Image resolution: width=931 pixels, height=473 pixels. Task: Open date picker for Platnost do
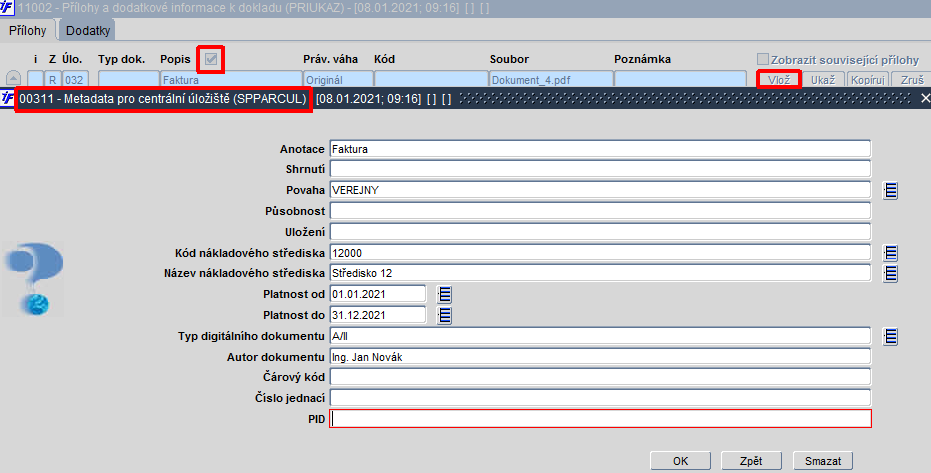(444, 316)
